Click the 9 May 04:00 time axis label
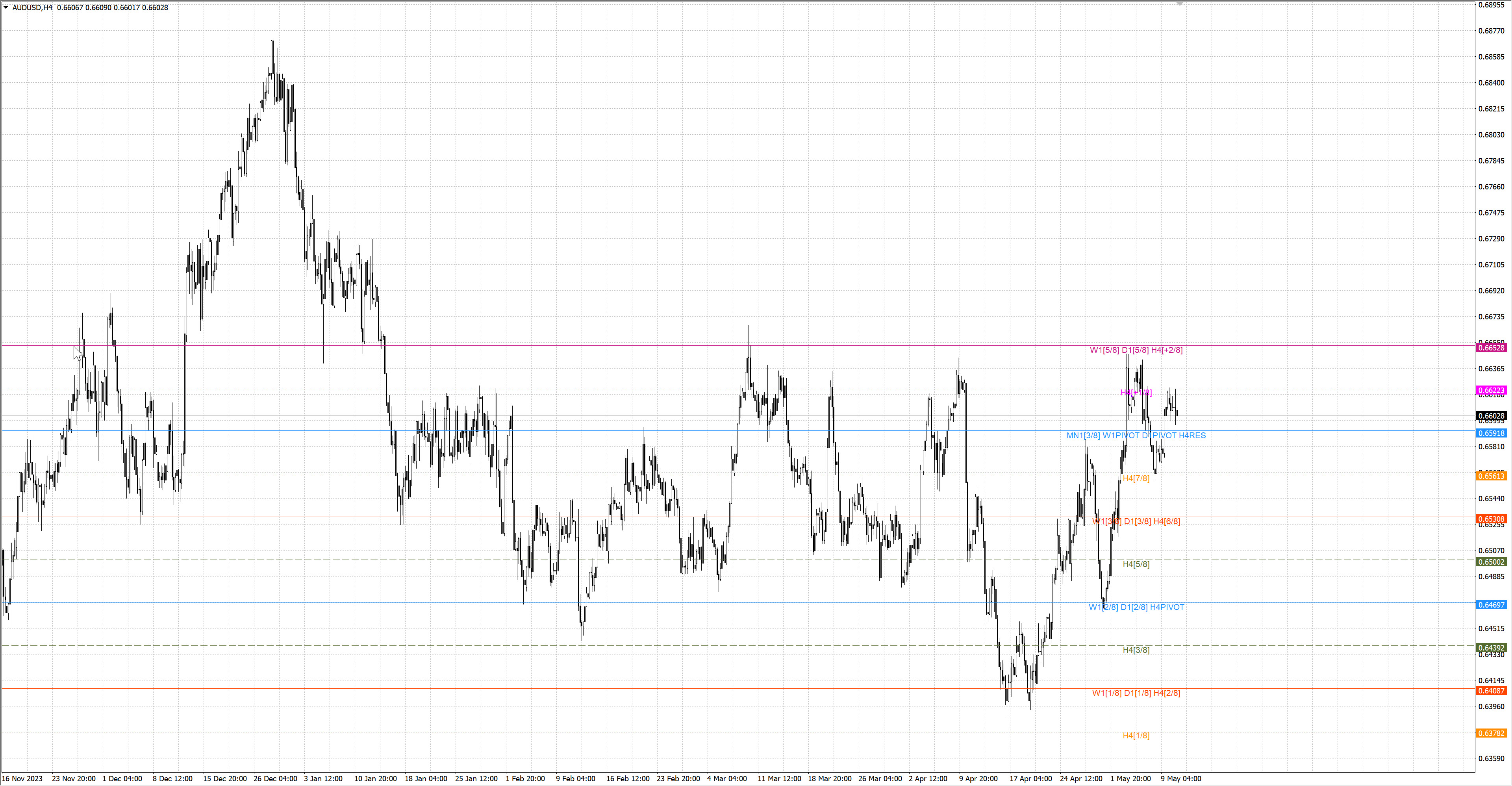This screenshot has width=1512, height=786. click(x=1180, y=779)
